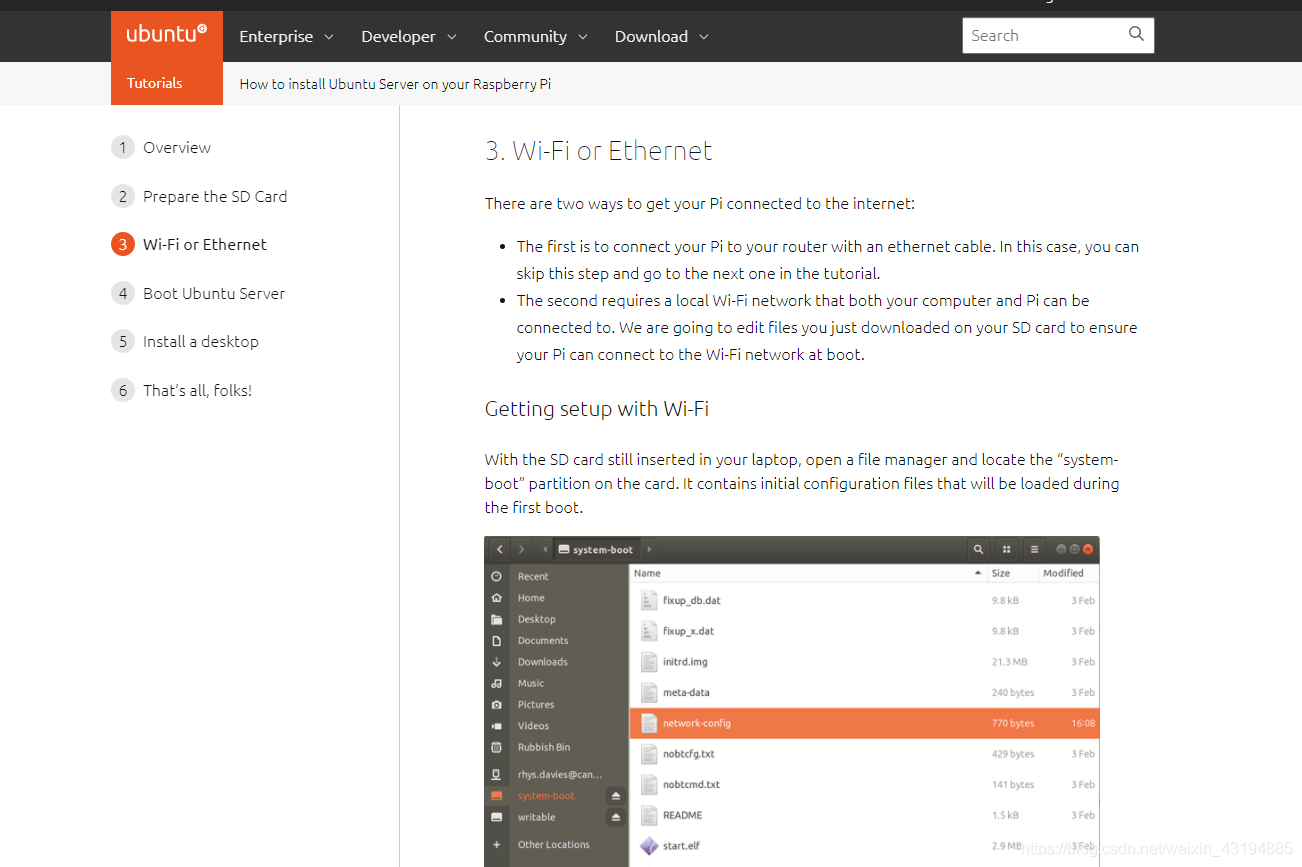The image size is (1302, 867).
Task: Go to the Install a desktop step
Action: click(200, 341)
